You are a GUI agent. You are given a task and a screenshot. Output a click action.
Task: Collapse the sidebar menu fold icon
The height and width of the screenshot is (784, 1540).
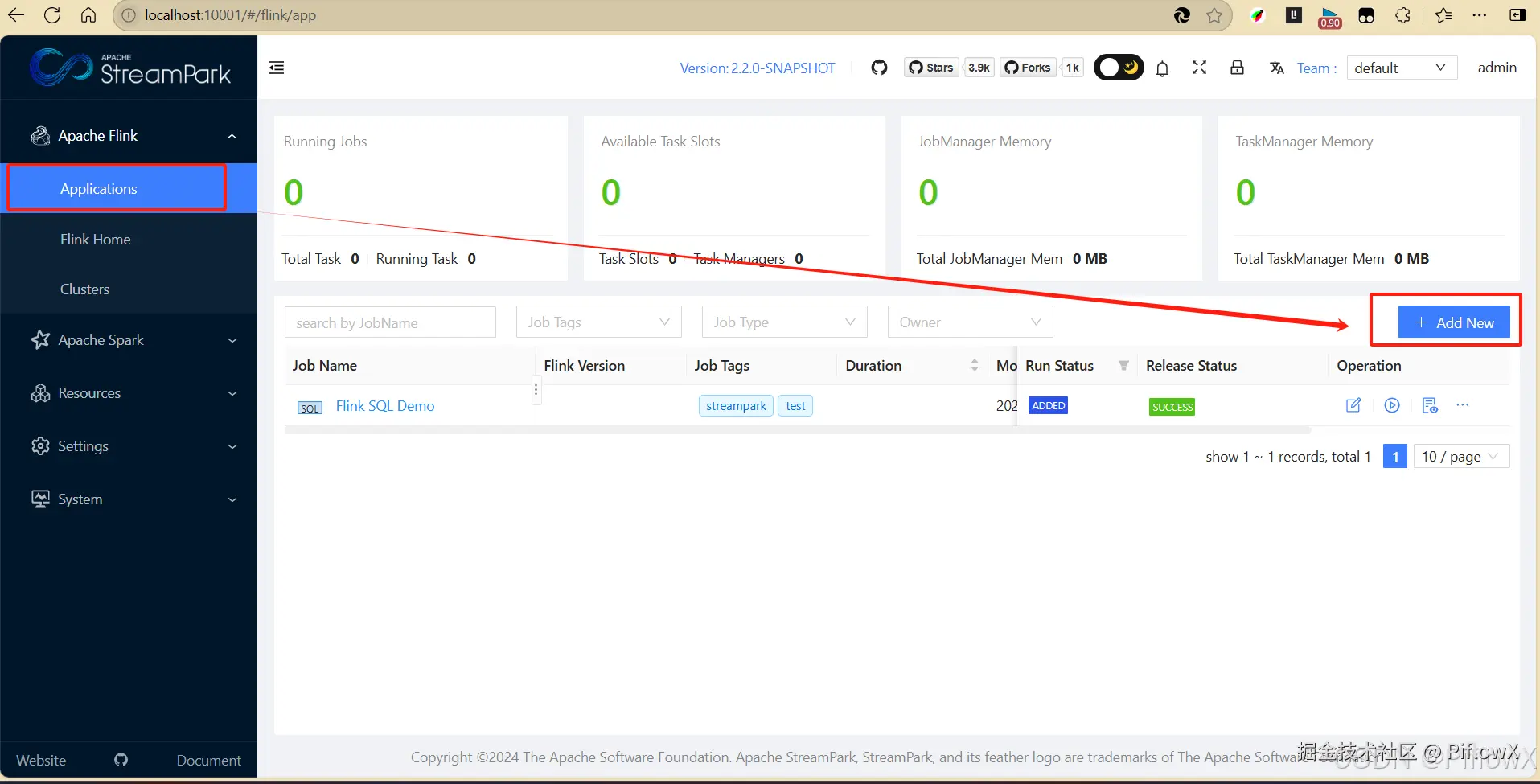[277, 68]
